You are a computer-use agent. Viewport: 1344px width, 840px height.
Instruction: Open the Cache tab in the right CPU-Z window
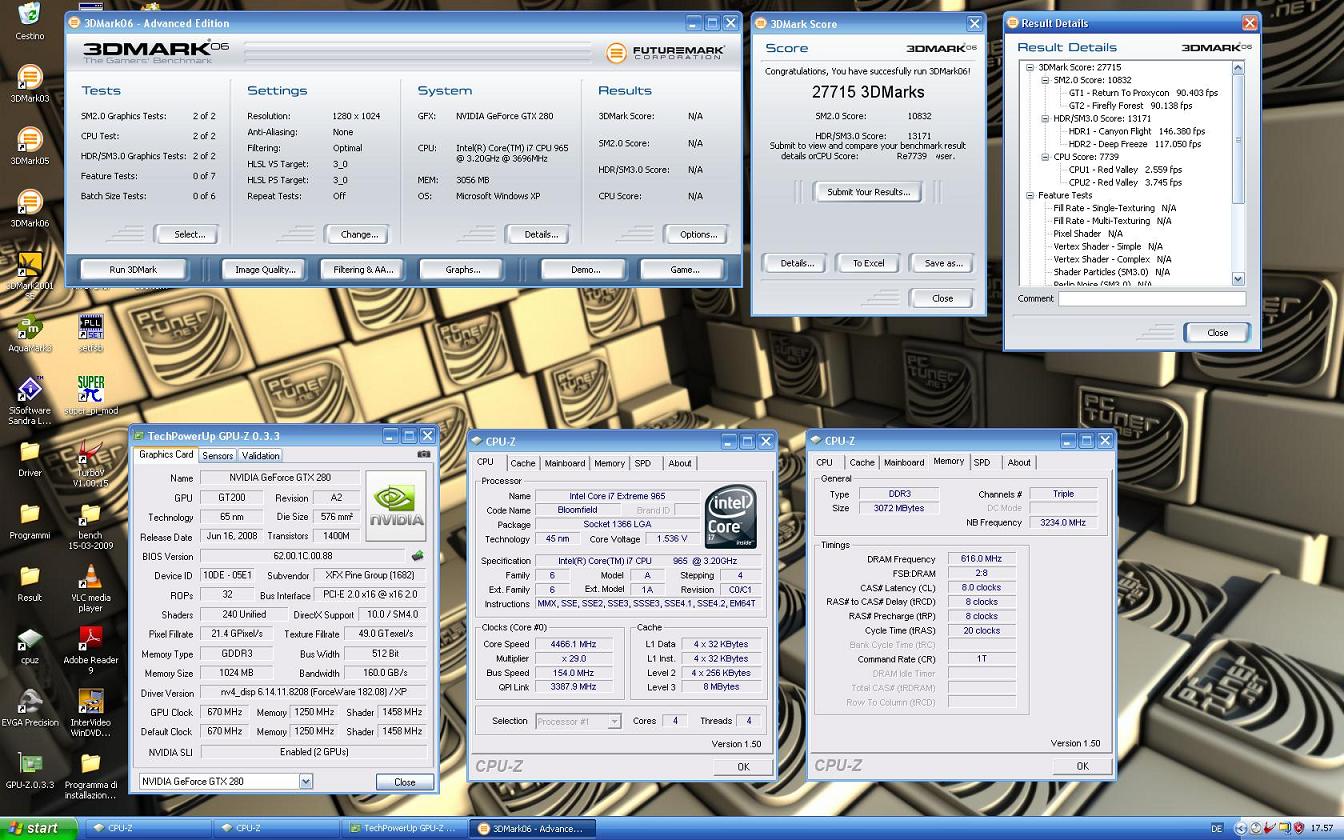click(x=862, y=462)
